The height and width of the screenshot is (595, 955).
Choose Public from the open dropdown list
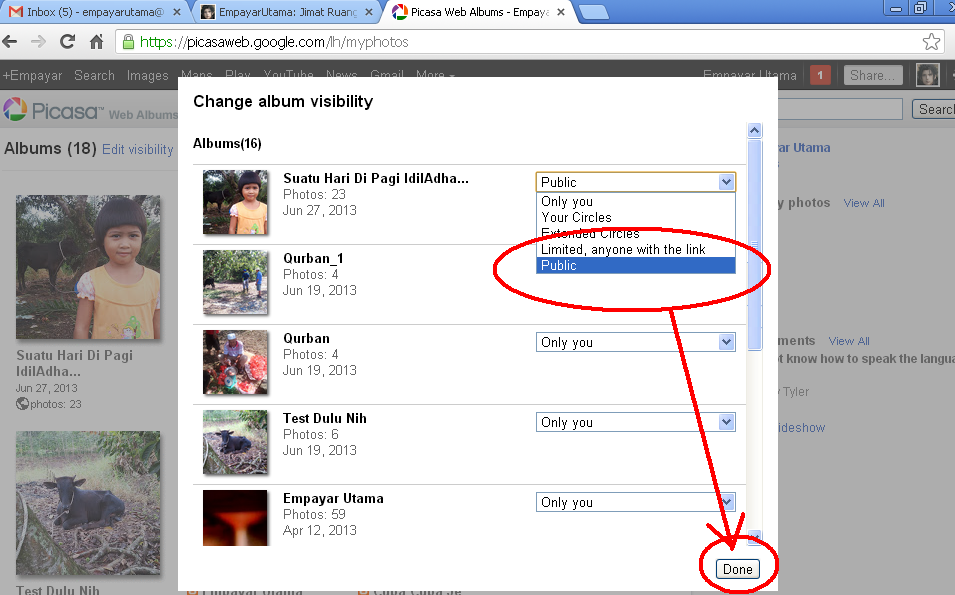coord(636,266)
